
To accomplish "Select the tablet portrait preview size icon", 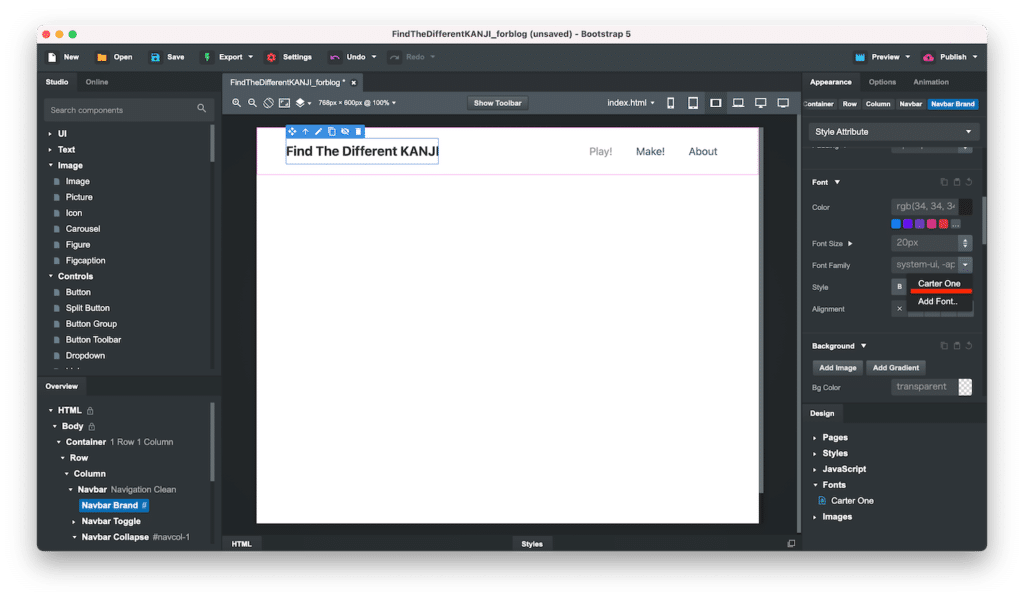I will pos(692,103).
